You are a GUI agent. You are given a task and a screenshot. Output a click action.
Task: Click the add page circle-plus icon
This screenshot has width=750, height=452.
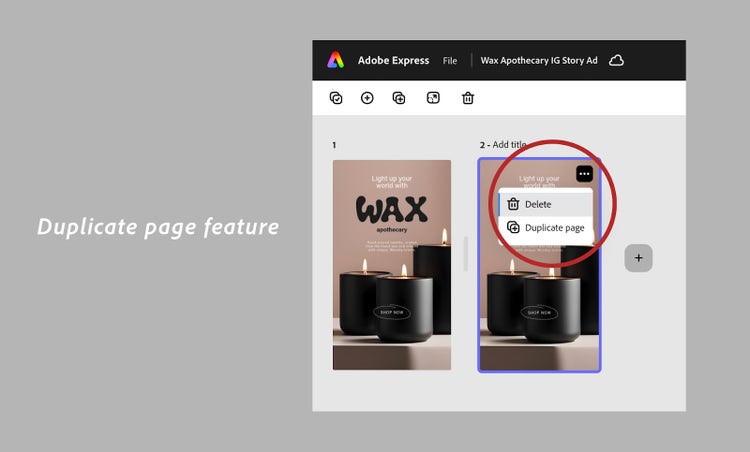point(367,98)
